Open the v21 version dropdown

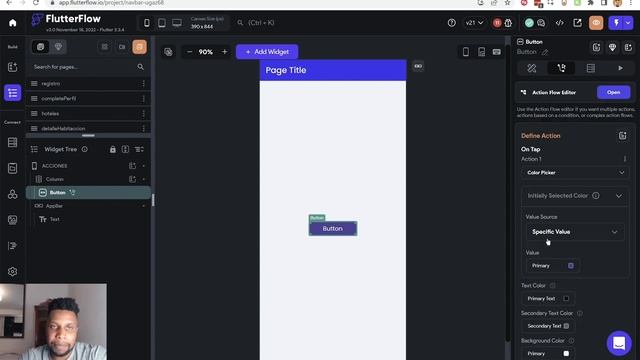click(x=474, y=23)
